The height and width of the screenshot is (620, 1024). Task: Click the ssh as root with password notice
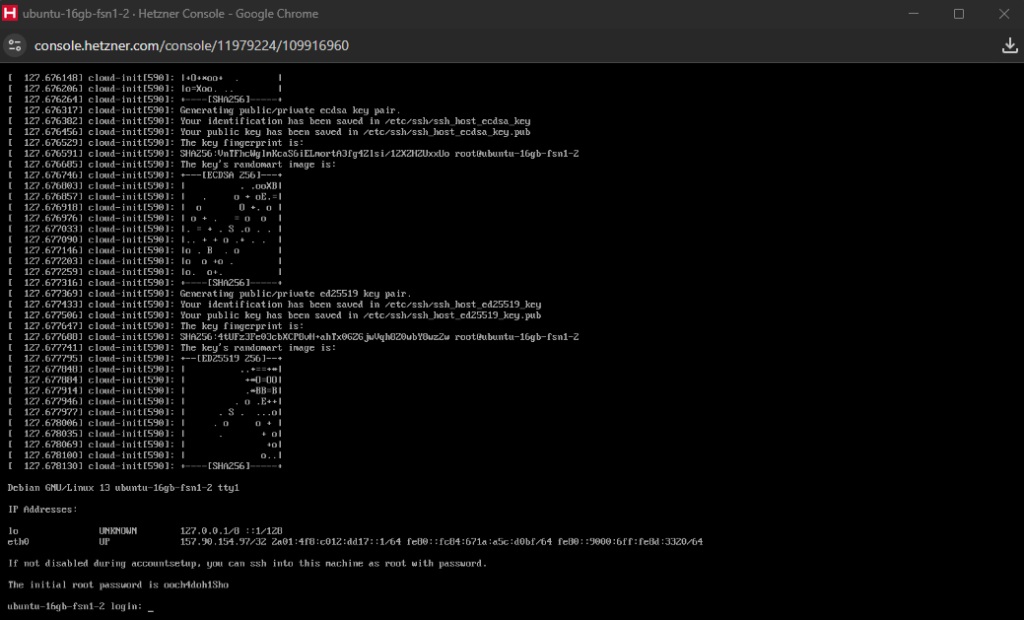pyautogui.click(x=247, y=563)
